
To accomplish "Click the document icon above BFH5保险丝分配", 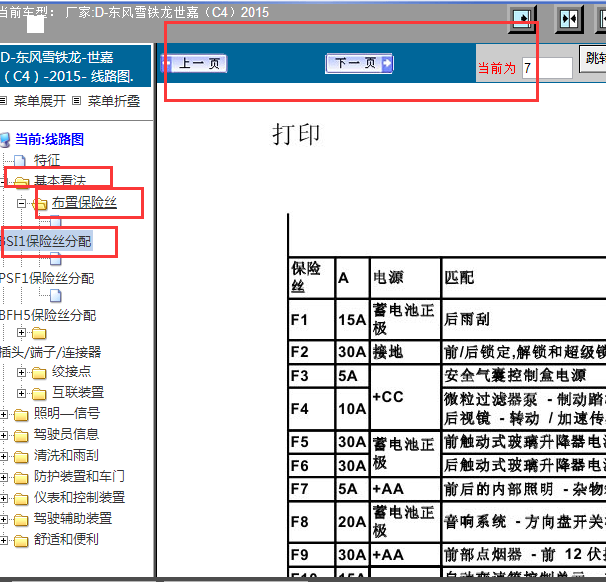I will (56, 296).
